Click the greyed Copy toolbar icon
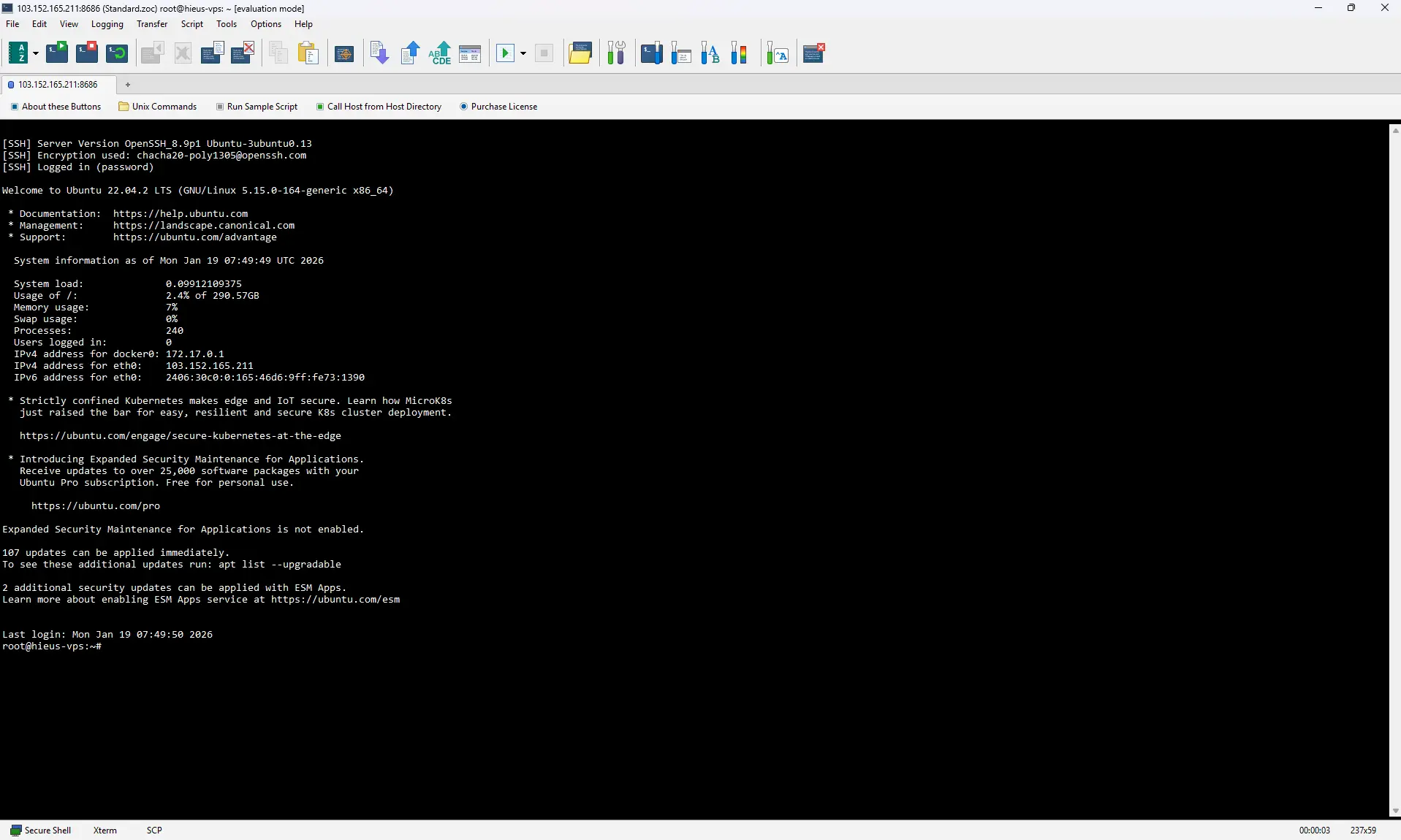The width and height of the screenshot is (1401, 840). pos(278,53)
